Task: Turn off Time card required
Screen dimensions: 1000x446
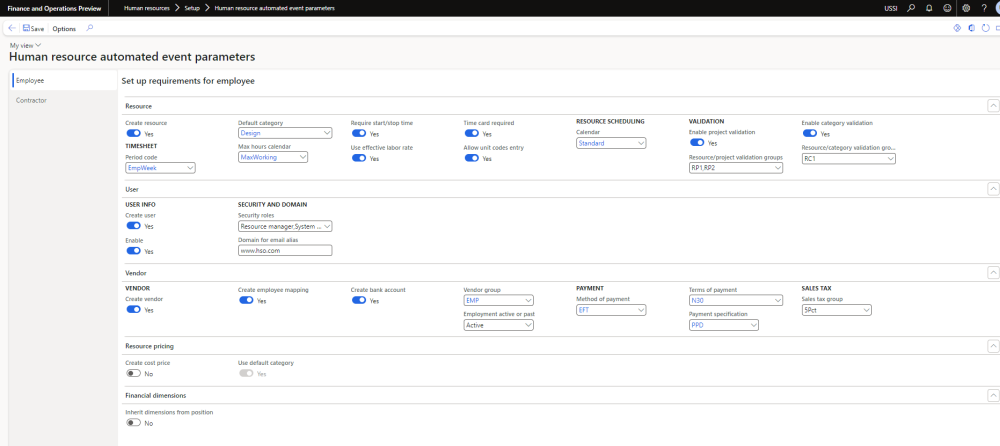Action: click(x=471, y=133)
